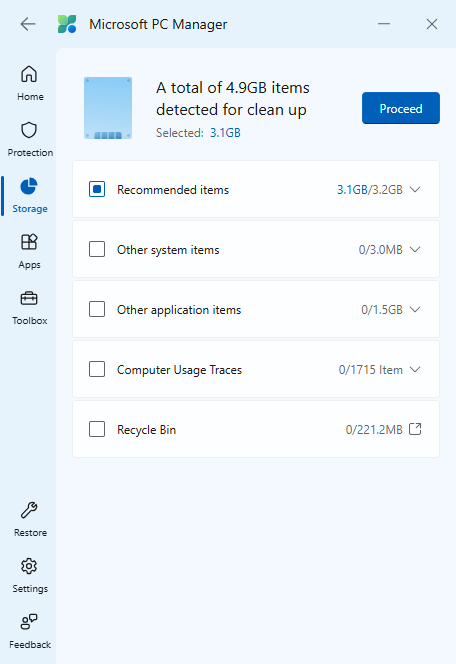Click the Microsoft PC Manager title text
This screenshot has height=664, width=456.
(x=158, y=25)
